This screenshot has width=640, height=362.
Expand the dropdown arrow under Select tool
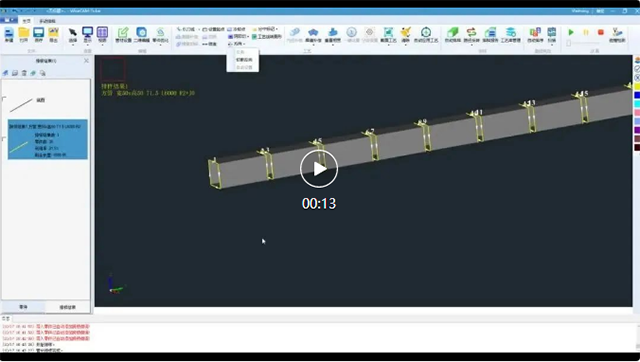(73, 45)
